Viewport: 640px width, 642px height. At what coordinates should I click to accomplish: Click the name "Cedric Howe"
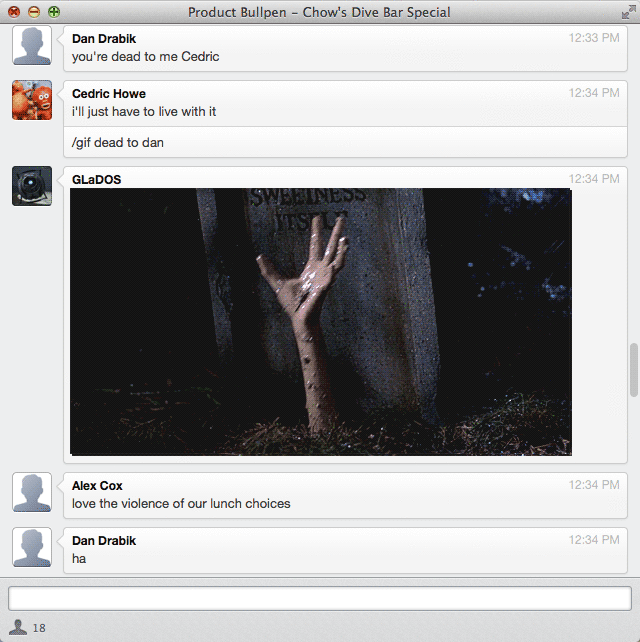tap(109, 94)
